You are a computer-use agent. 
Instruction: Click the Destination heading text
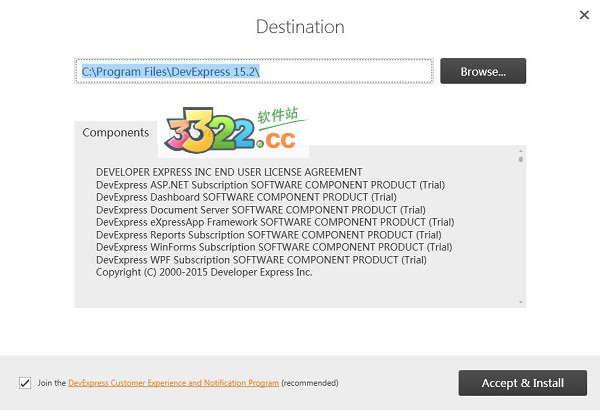click(300, 27)
